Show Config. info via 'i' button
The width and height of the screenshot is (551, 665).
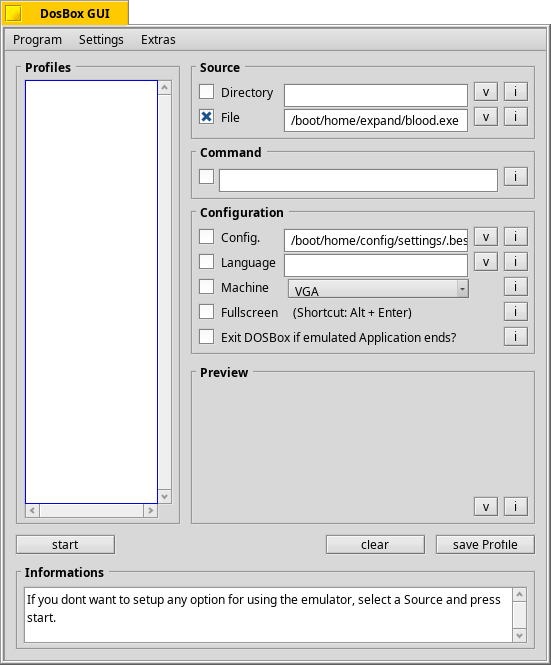tap(516, 237)
